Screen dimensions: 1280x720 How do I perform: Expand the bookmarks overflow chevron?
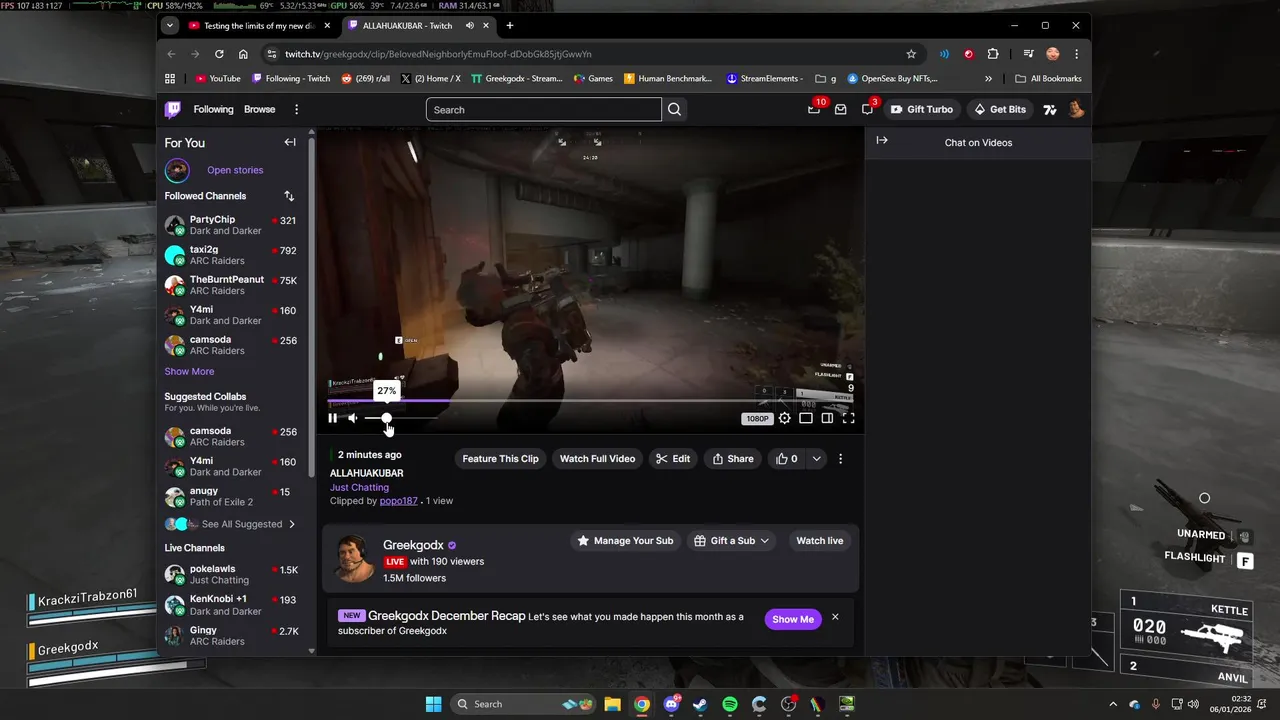(x=988, y=78)
